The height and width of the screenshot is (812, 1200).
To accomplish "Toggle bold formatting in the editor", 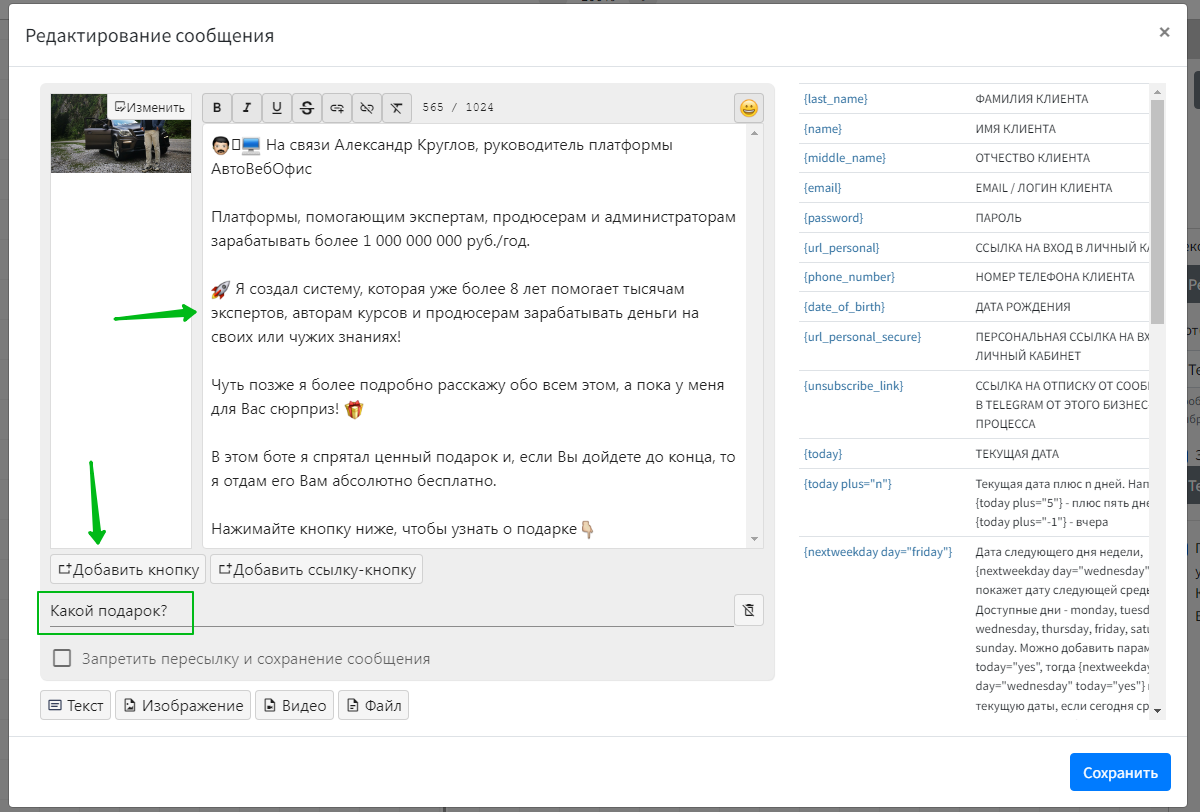I will 217,108.
